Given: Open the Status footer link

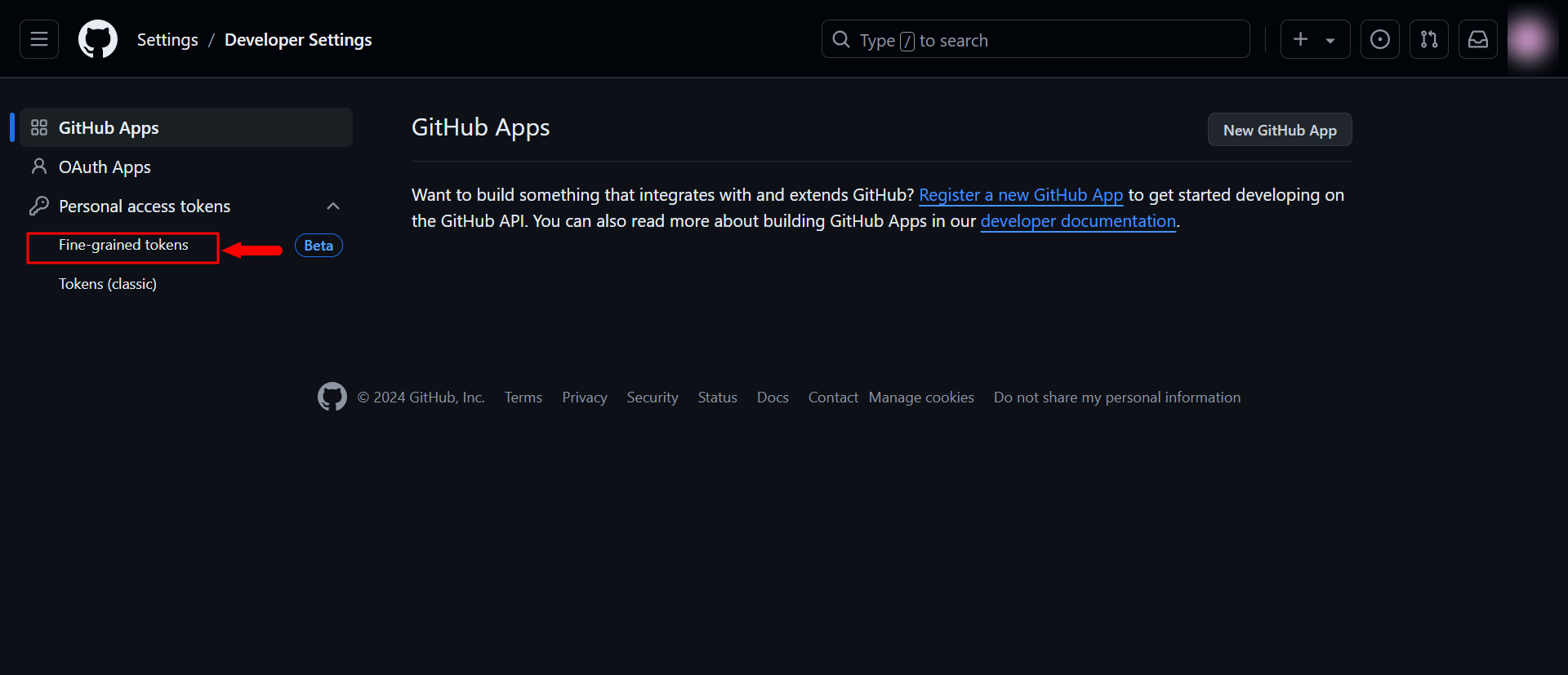Looking at the screenshot, I should click(x=718, y=397).
